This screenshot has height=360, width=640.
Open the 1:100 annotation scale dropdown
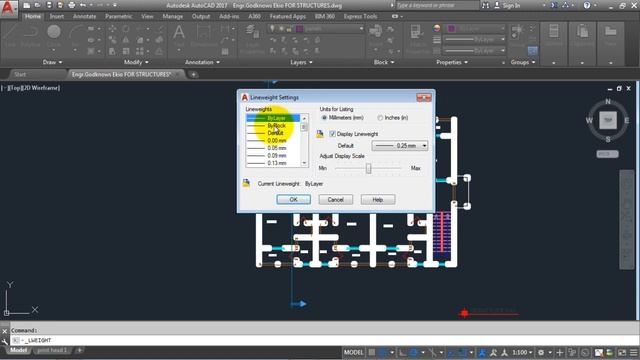(522, 352)
